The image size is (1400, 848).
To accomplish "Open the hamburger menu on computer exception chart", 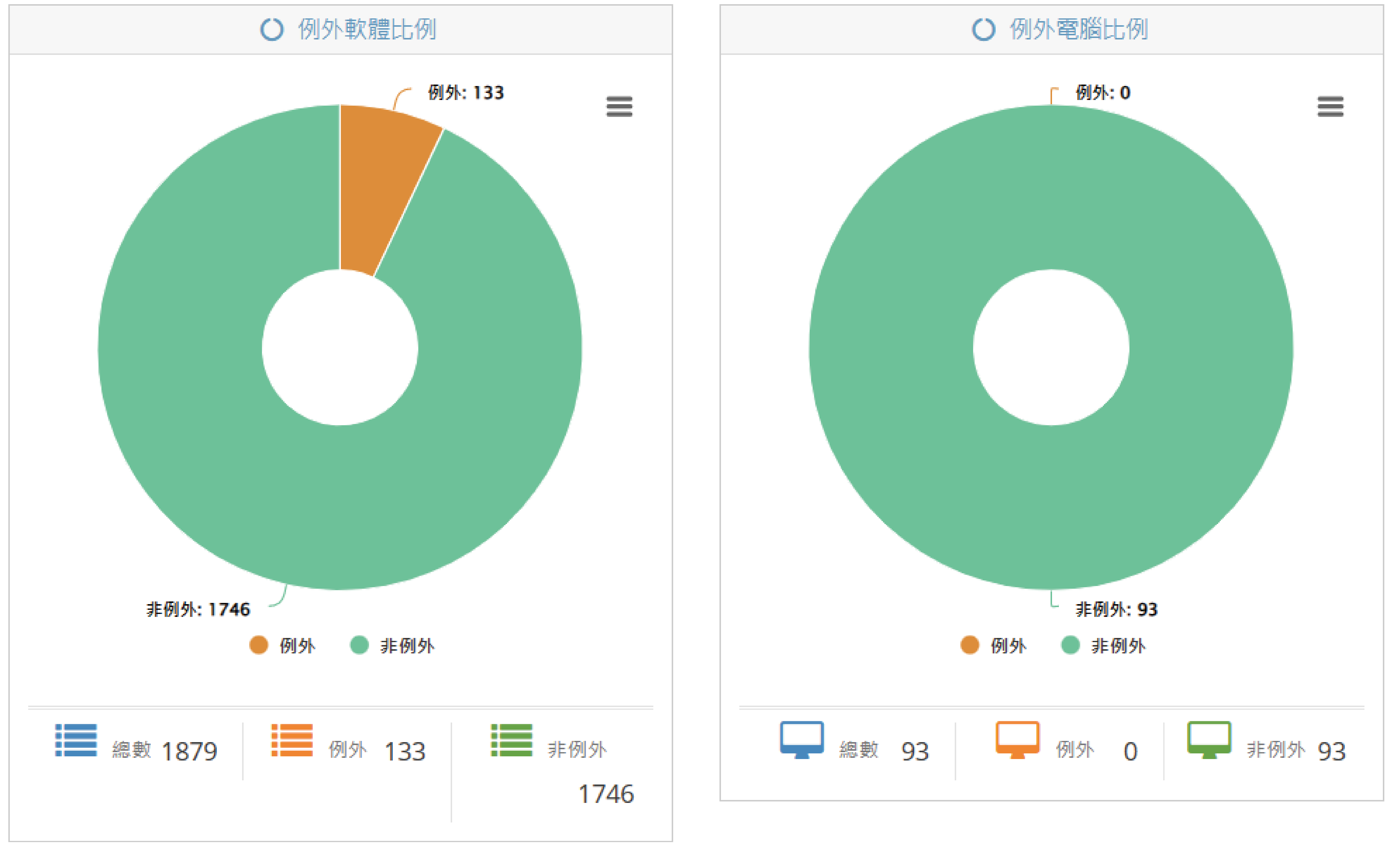I will [1331, 106].
